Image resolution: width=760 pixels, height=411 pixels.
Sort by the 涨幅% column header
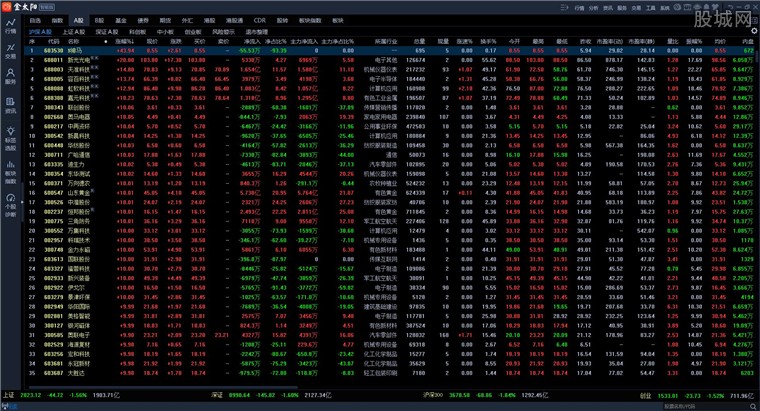126,41
